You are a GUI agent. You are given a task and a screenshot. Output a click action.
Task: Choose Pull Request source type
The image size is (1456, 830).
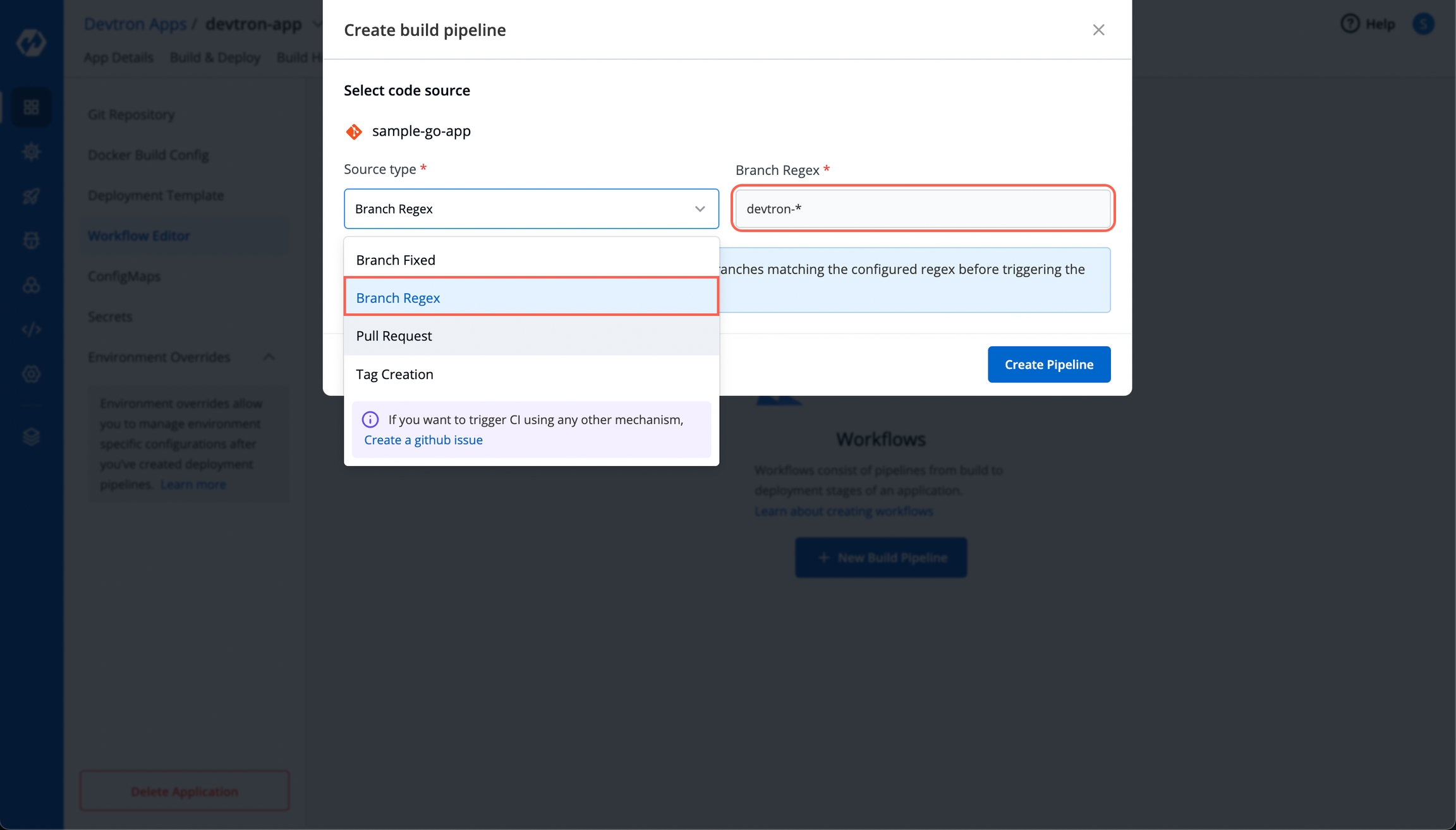point(531,335)
